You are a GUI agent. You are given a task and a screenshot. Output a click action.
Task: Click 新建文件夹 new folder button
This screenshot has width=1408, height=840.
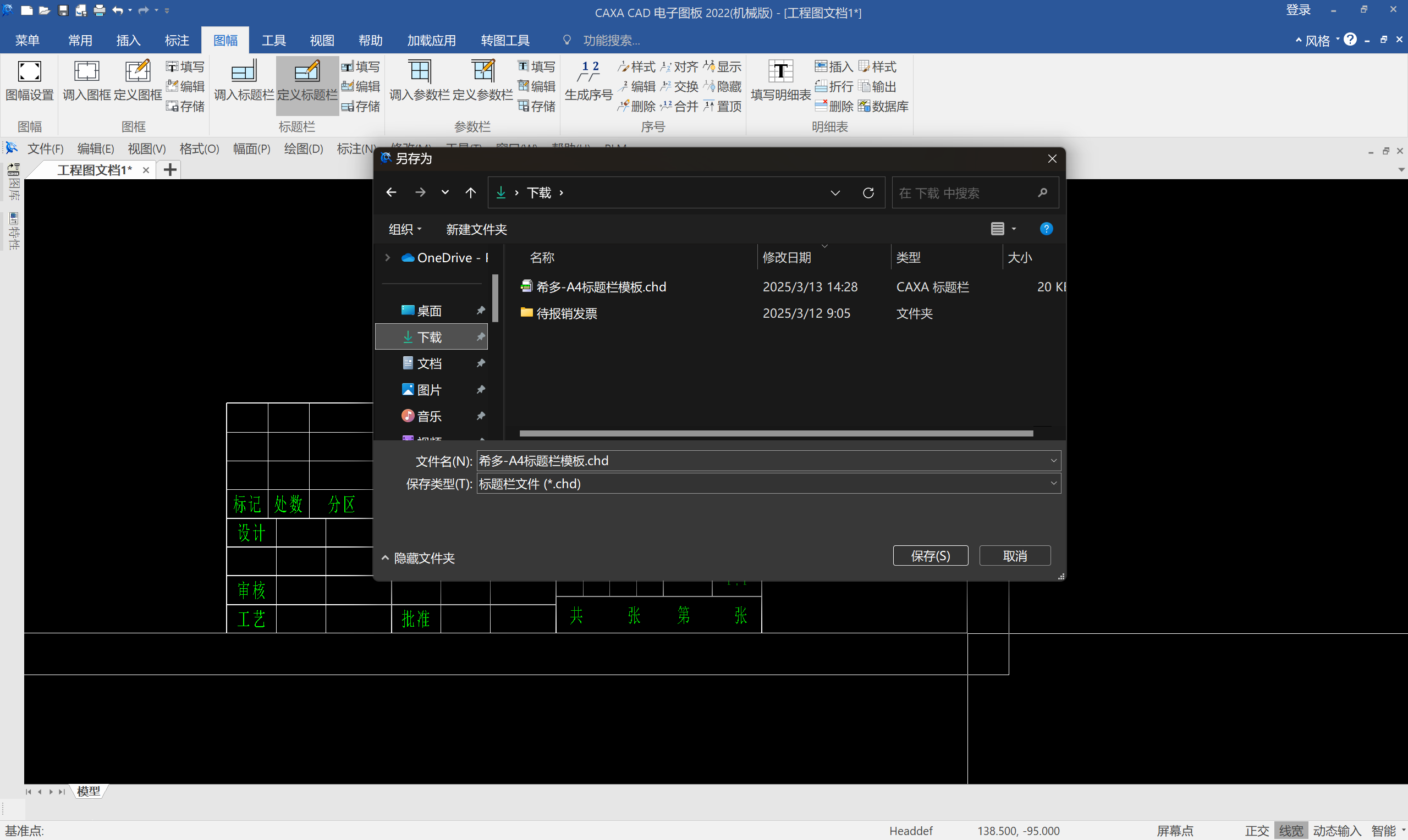(476, 229)
